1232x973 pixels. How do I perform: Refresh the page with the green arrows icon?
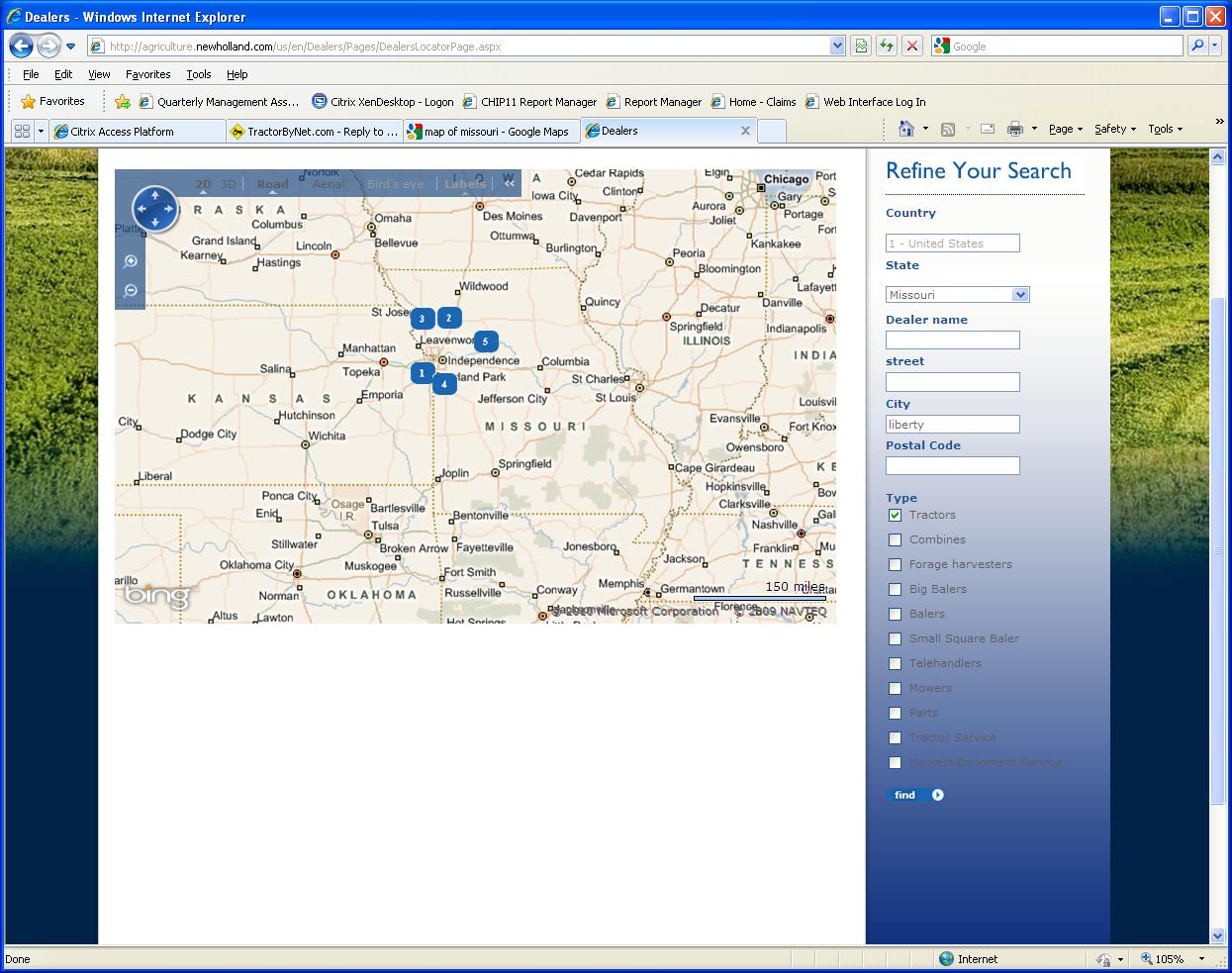[887, 47]
